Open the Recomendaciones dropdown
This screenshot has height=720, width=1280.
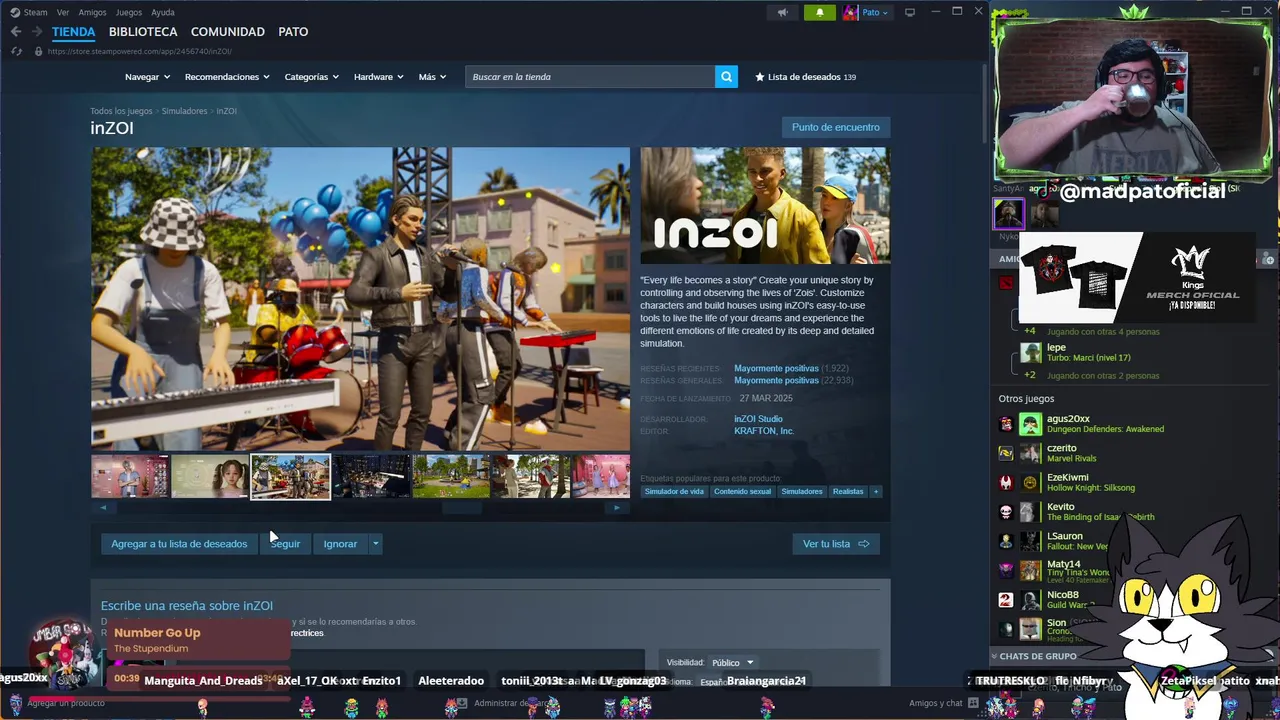[x=228, y=77]
